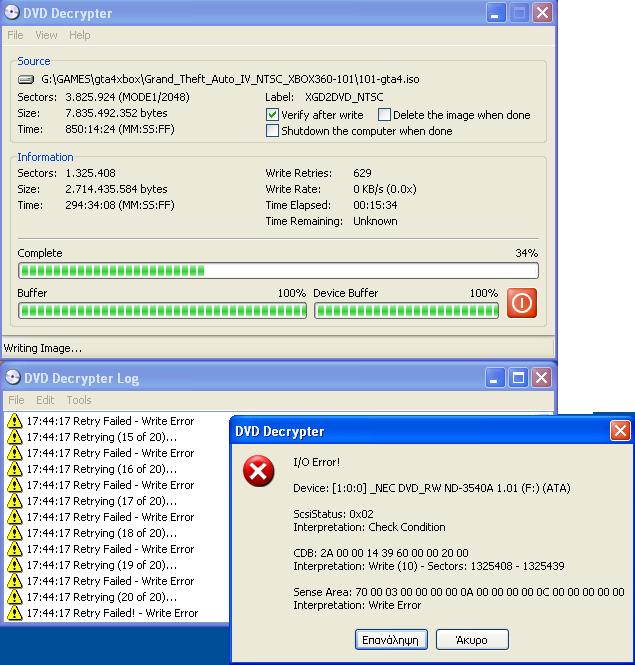Click information size '2.714.435.584 bytes'
Screen dimensions: 635x665
116,189
